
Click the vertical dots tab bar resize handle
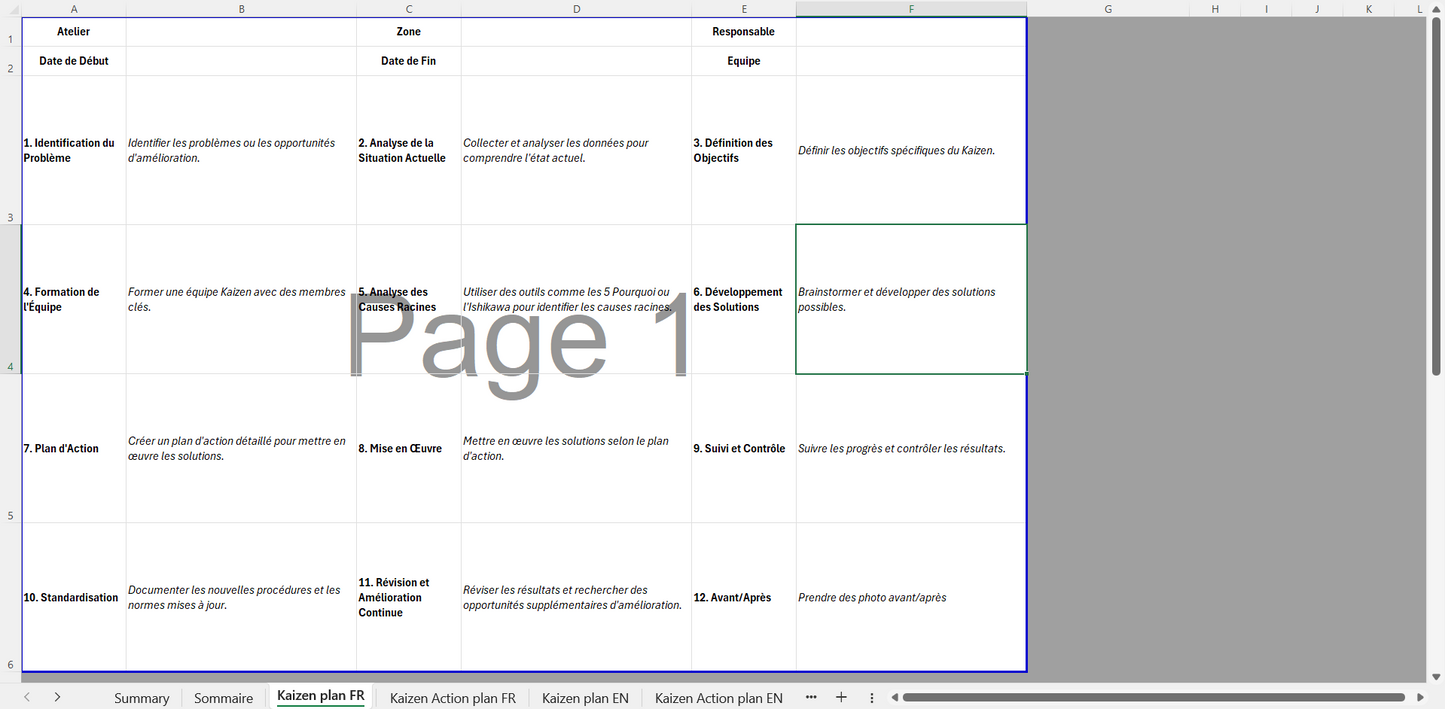(872, 697)
